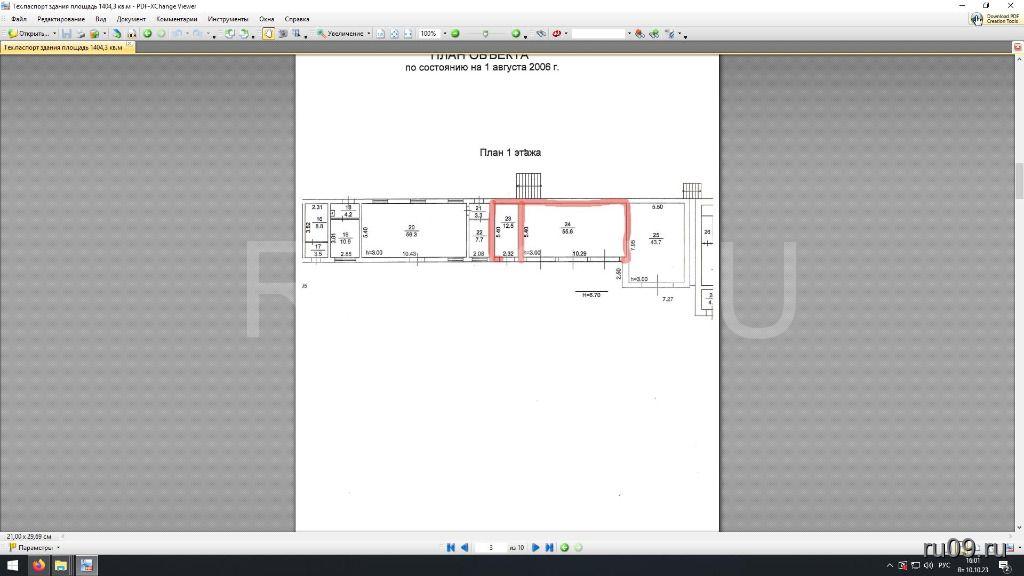The width and height of the screenshot is (1024, 576).
Task: Go to the first page
Action: coord(451,547)
